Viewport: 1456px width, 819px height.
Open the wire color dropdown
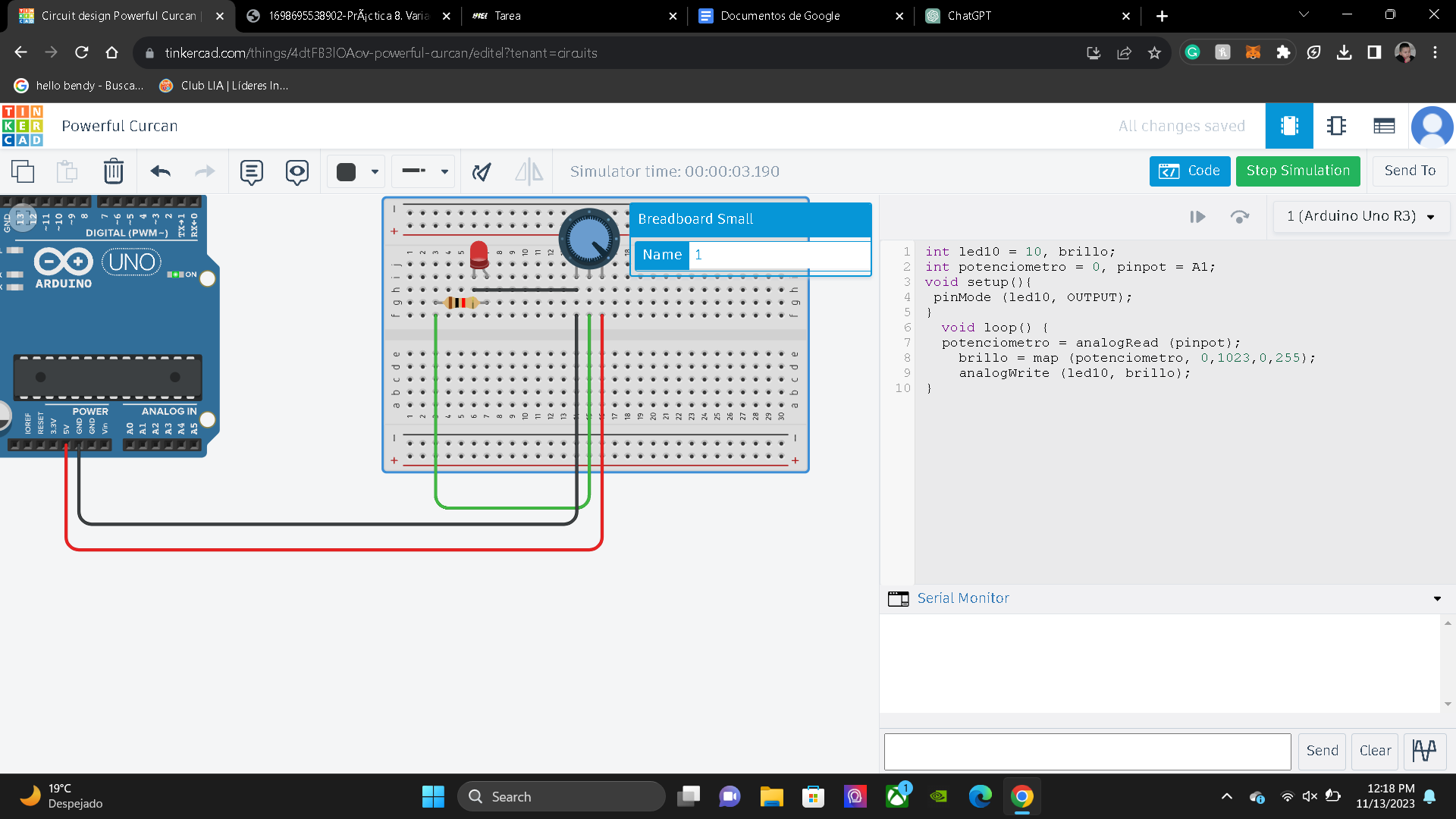[x=356, y=171]
